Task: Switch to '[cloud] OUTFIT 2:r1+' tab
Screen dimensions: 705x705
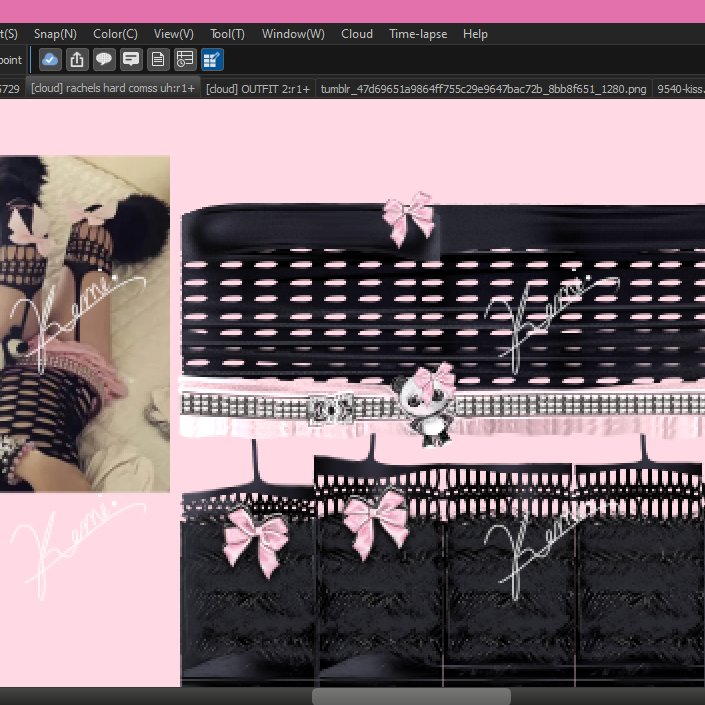Action: (258, 89)
